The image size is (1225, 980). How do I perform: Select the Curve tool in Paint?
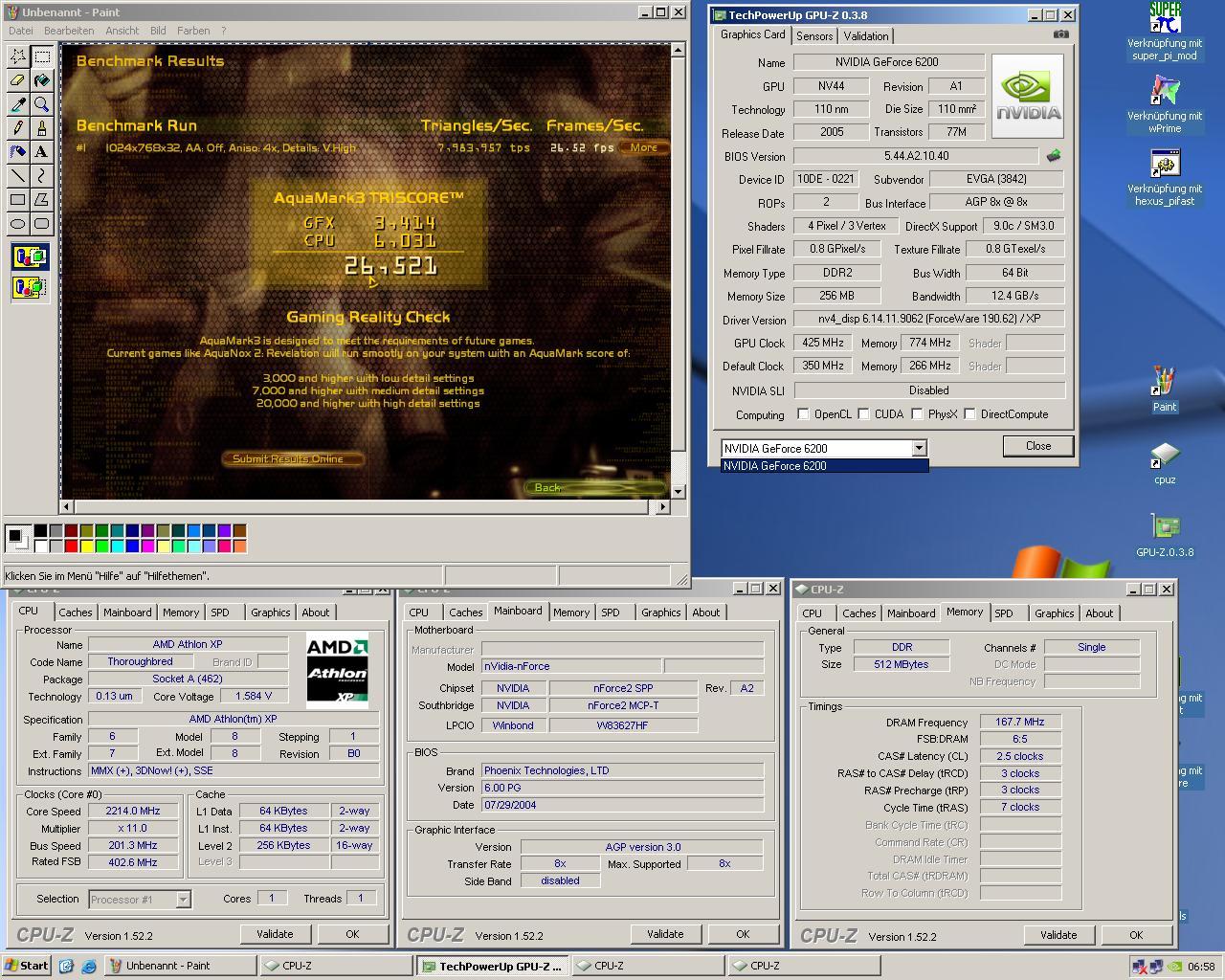coord(42,175)
